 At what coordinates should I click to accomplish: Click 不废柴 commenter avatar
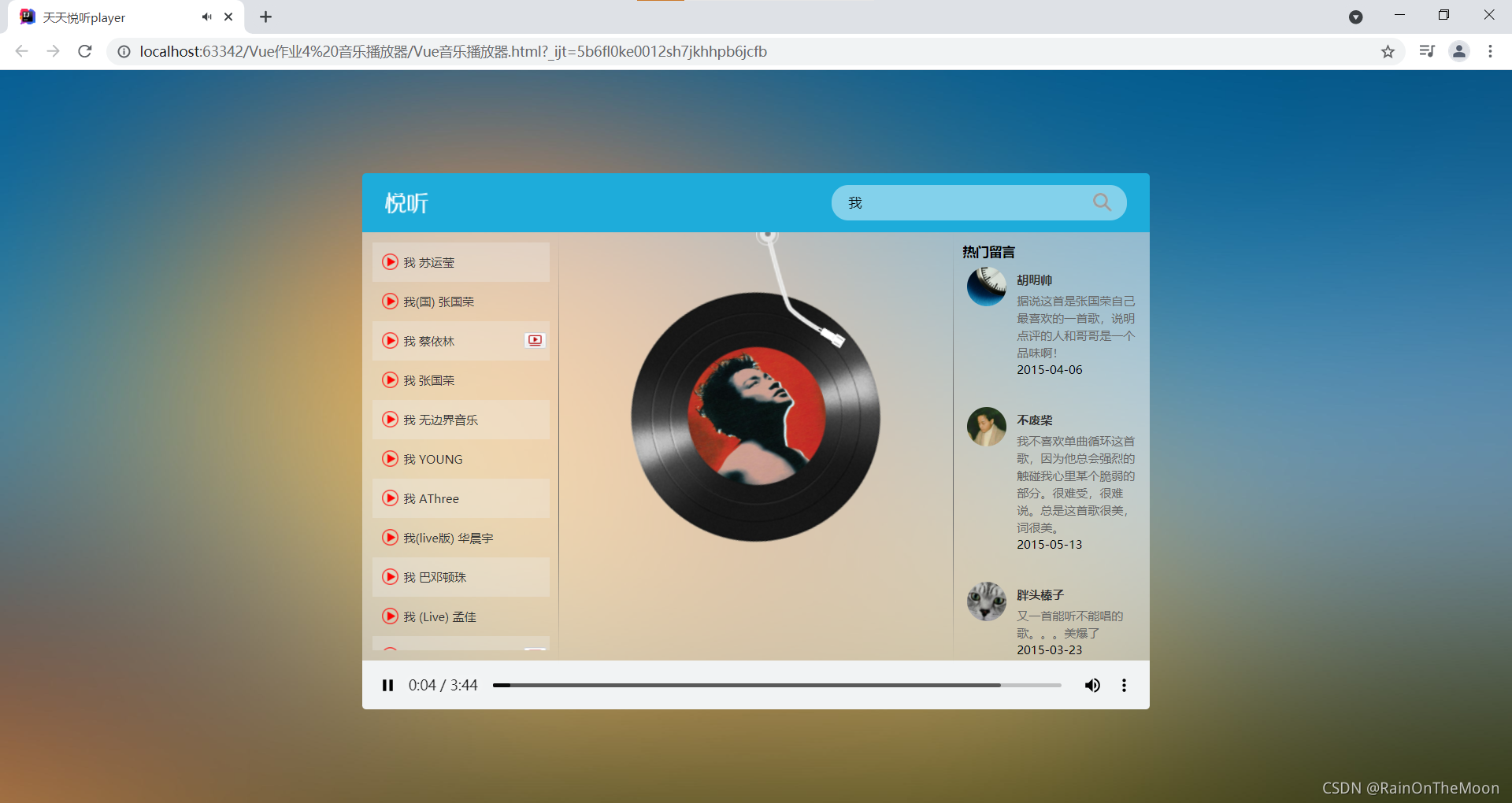click(986, 427)
